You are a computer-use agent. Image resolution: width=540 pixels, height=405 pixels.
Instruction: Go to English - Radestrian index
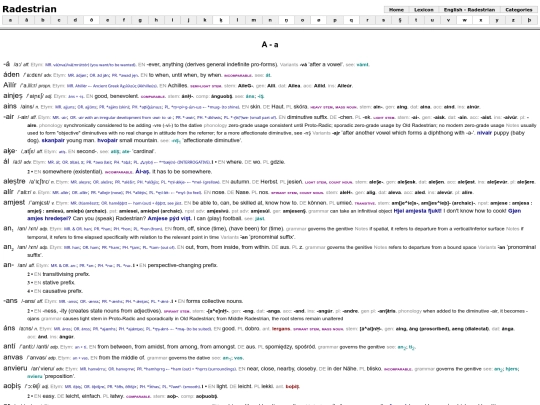(x=469, y=10)
